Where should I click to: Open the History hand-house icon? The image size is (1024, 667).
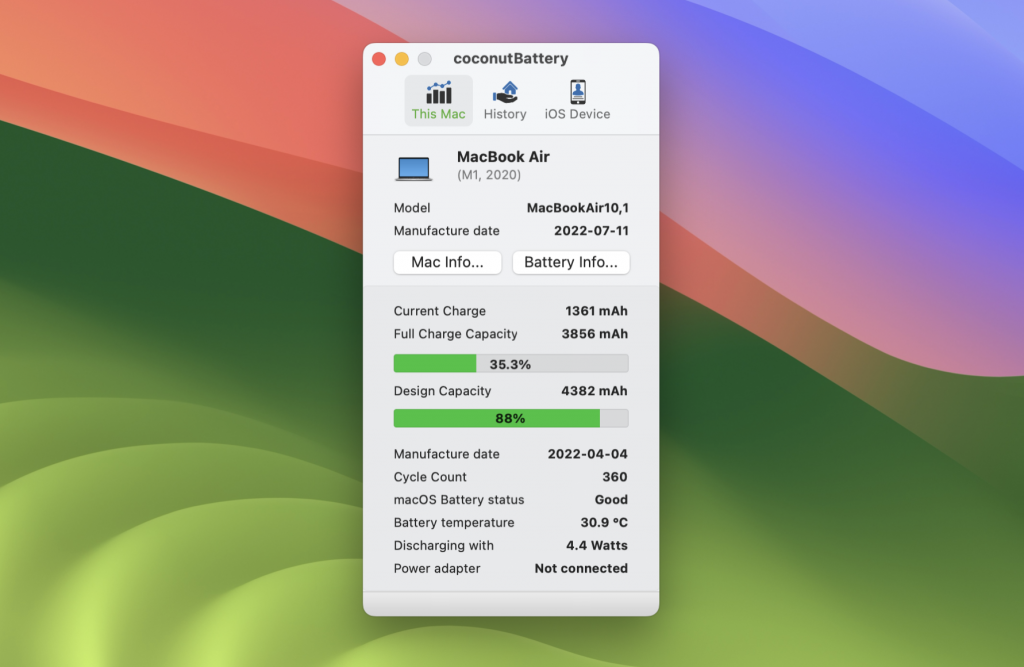tap(505, 92)
